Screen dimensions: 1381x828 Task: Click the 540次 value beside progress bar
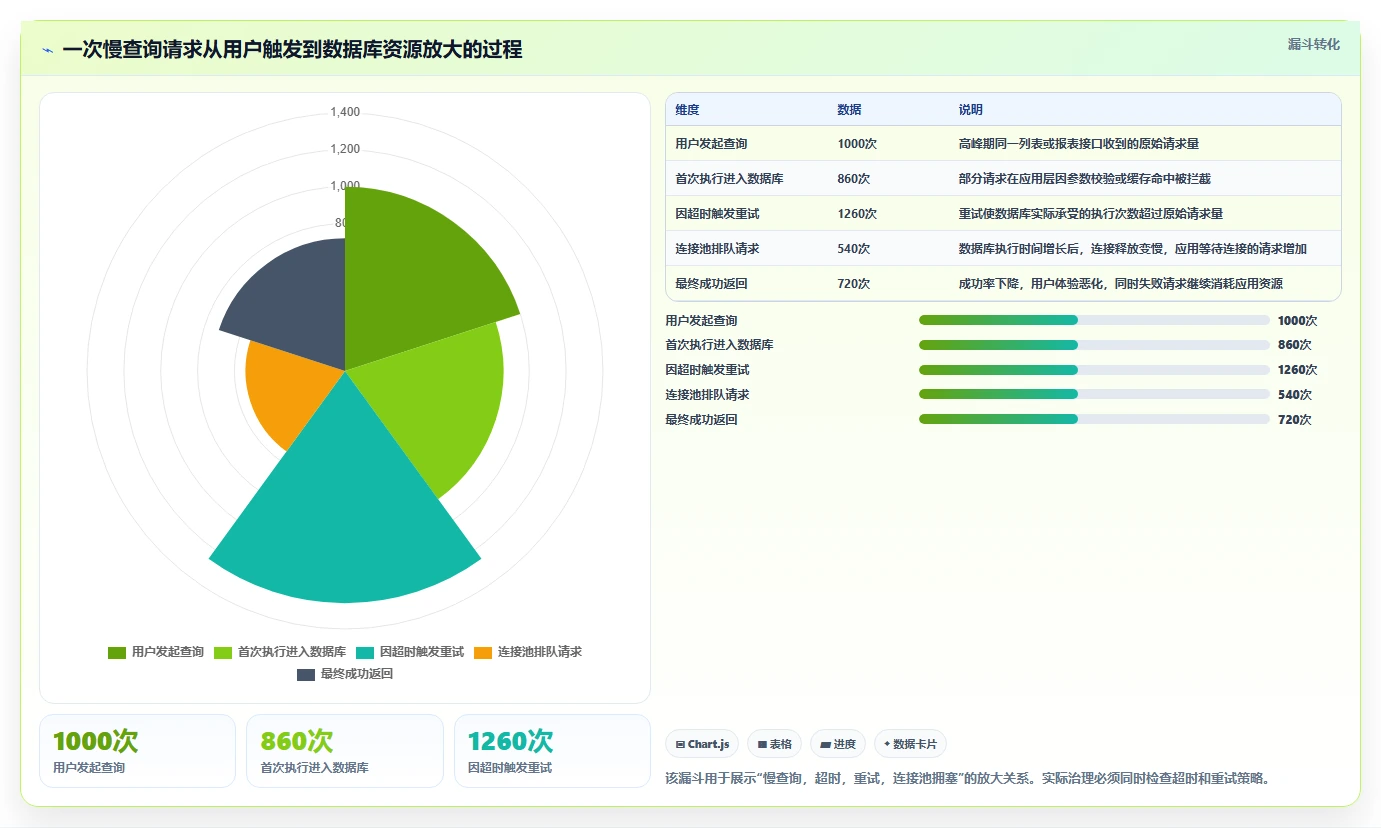tap(1295, 394)
